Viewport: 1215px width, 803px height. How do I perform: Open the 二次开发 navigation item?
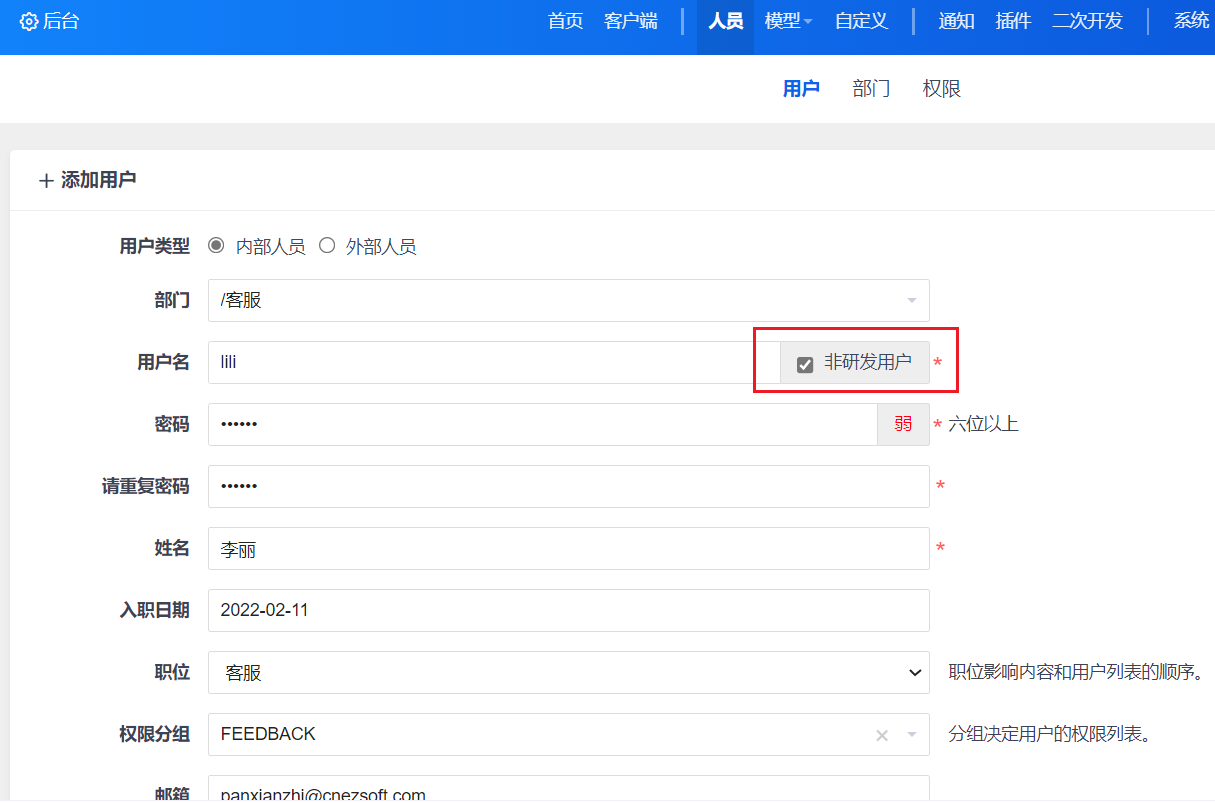(1087, 21)
